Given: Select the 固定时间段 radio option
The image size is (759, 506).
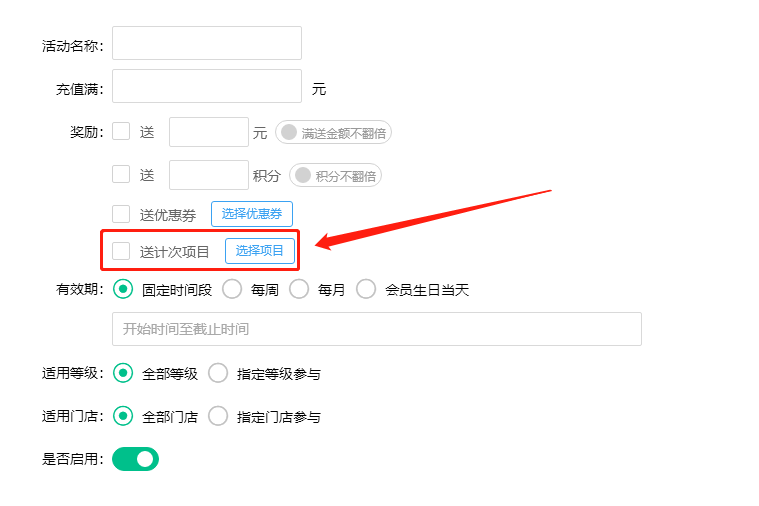Looking at the screenshot, I should [124, 289].
